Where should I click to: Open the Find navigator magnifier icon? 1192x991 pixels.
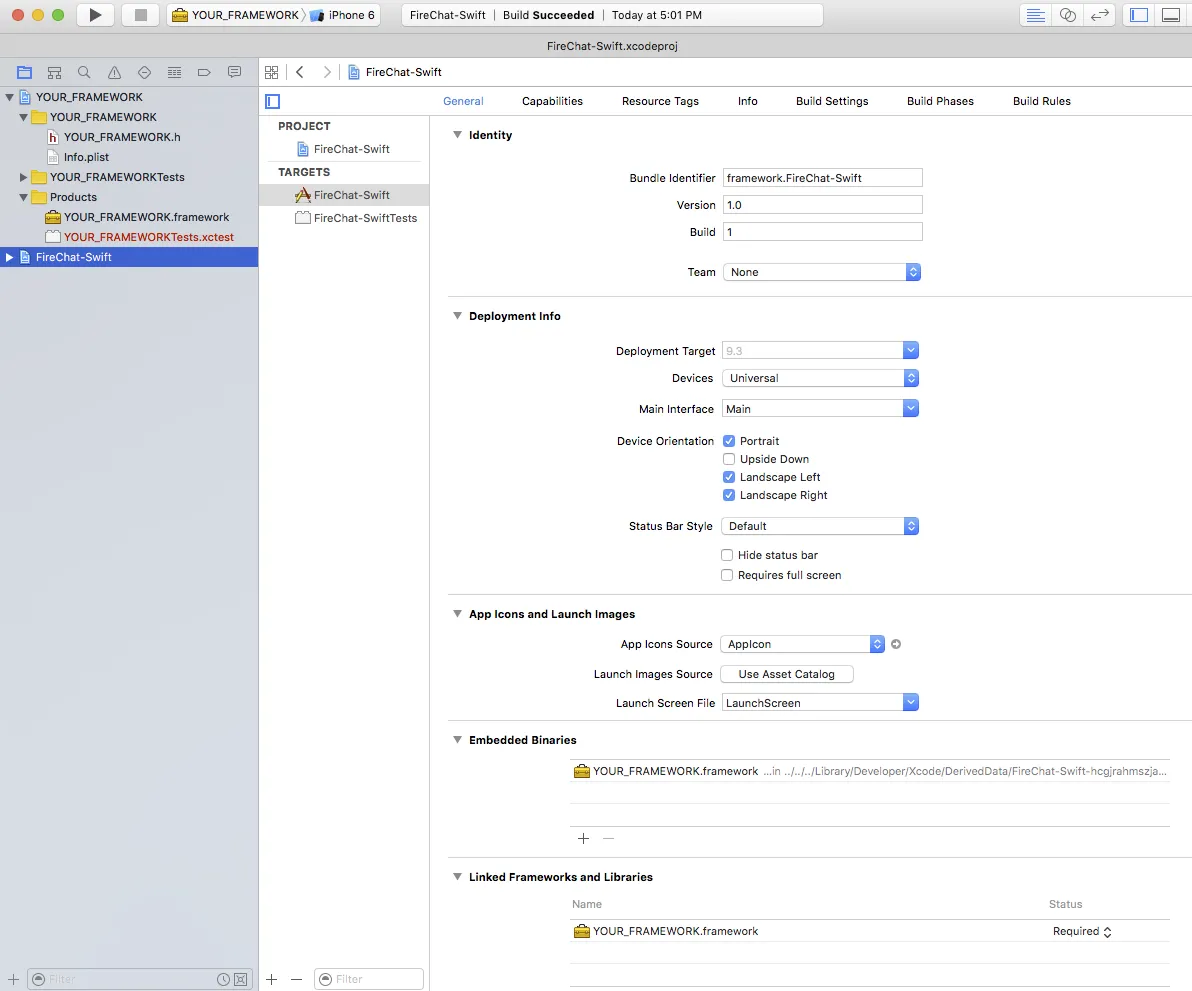tap(84, 72)
